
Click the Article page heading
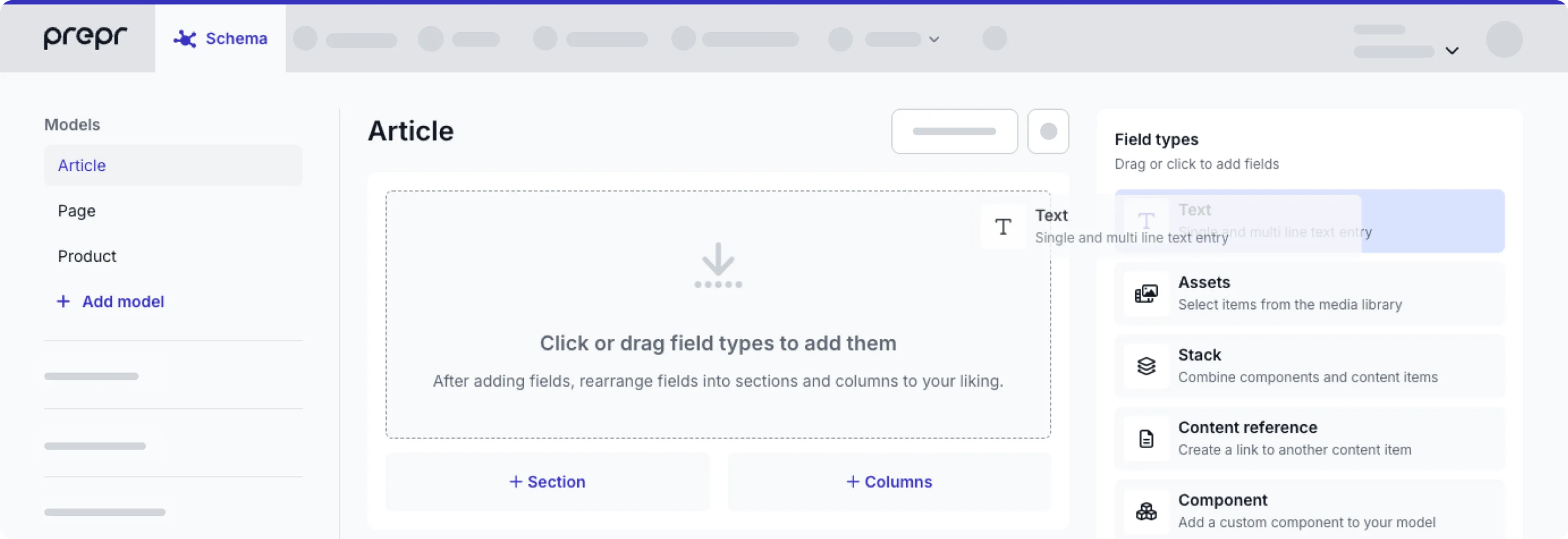(x=411, y=131)
